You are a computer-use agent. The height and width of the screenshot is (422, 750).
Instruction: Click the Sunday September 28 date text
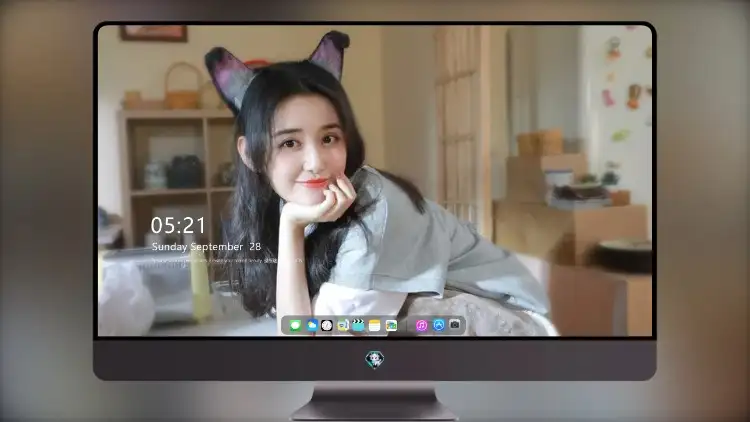tap(206, 247)
